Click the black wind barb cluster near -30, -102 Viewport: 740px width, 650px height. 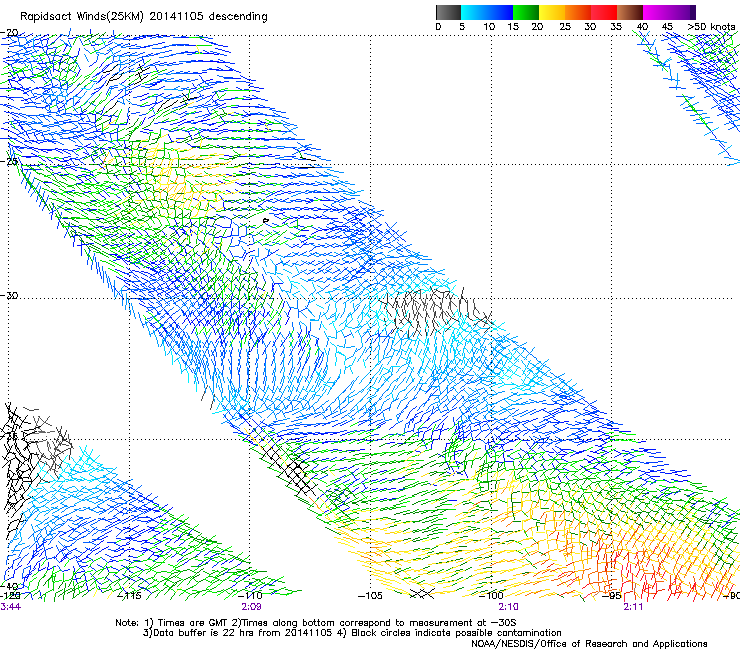434,312
